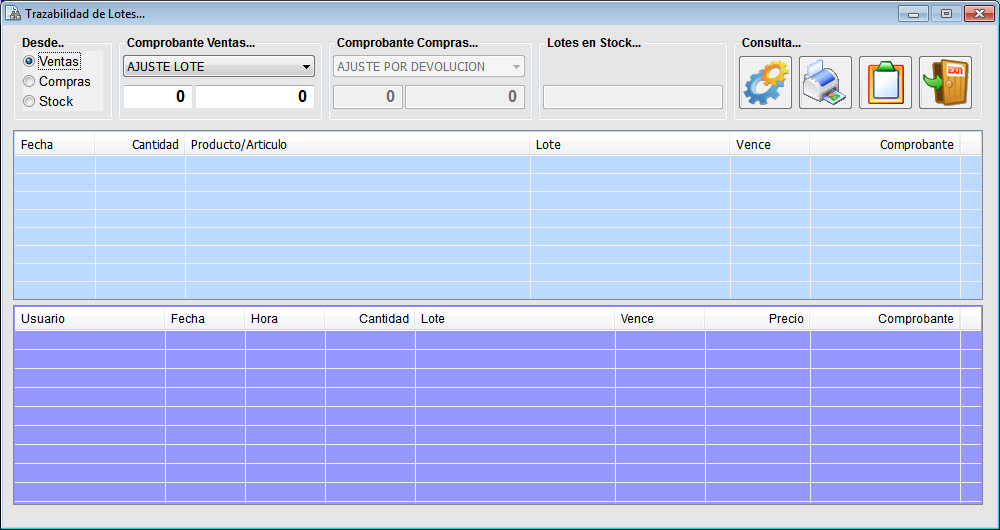Screen dimensions: 1000x530
Task: Print results with the printer icon
Action: 825,82
